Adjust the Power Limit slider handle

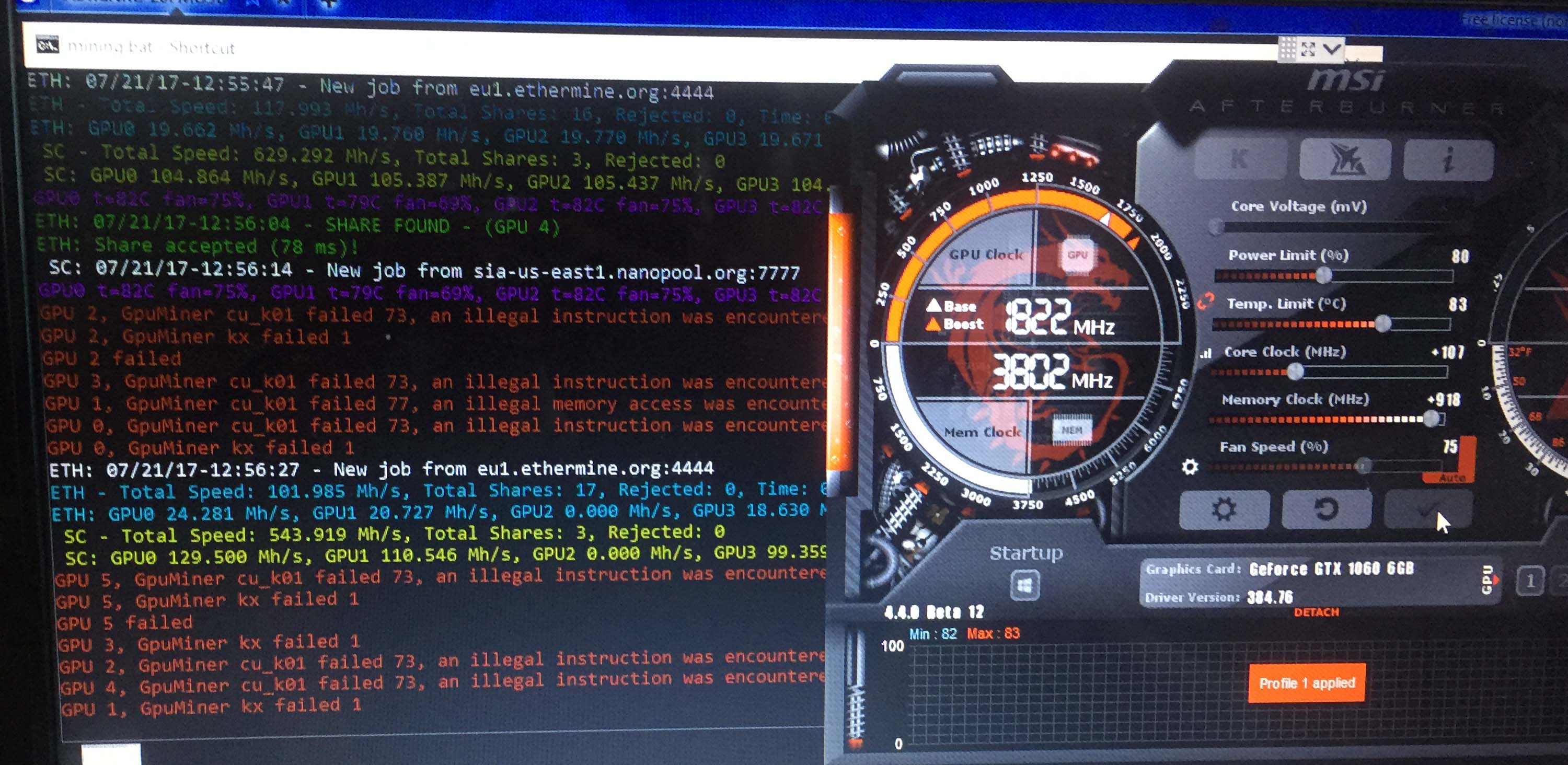pos(1323,276)
